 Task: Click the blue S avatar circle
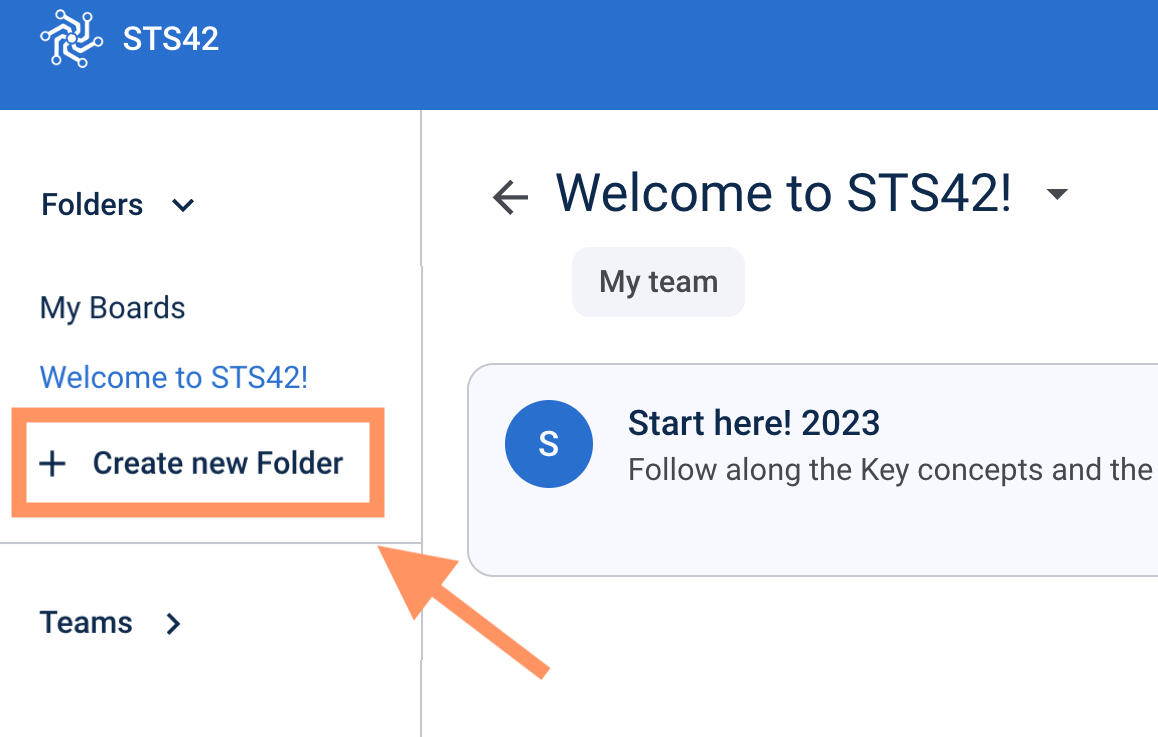coord(548,445)
